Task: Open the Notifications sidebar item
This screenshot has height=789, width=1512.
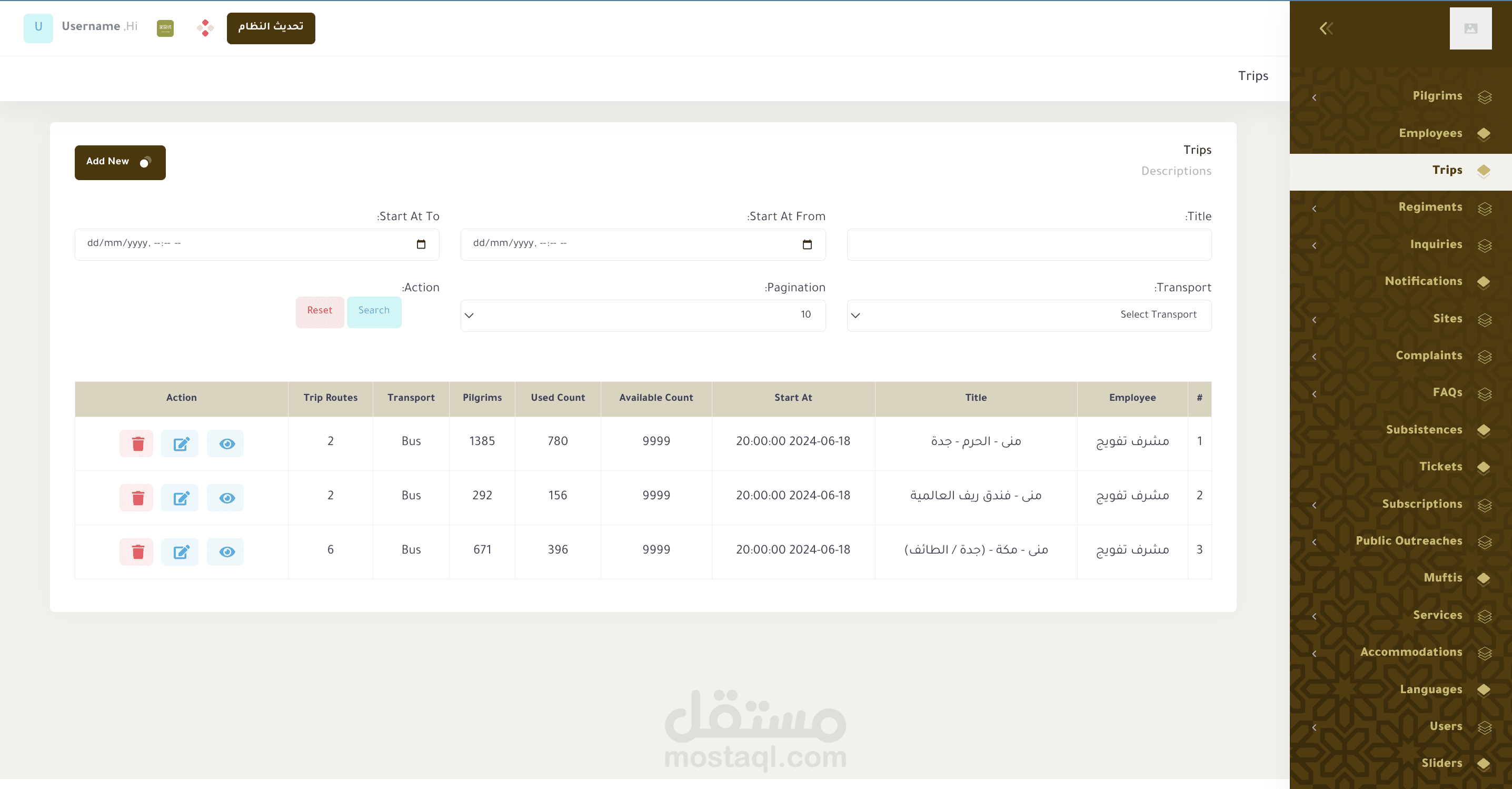Action: click(1423, 281)
